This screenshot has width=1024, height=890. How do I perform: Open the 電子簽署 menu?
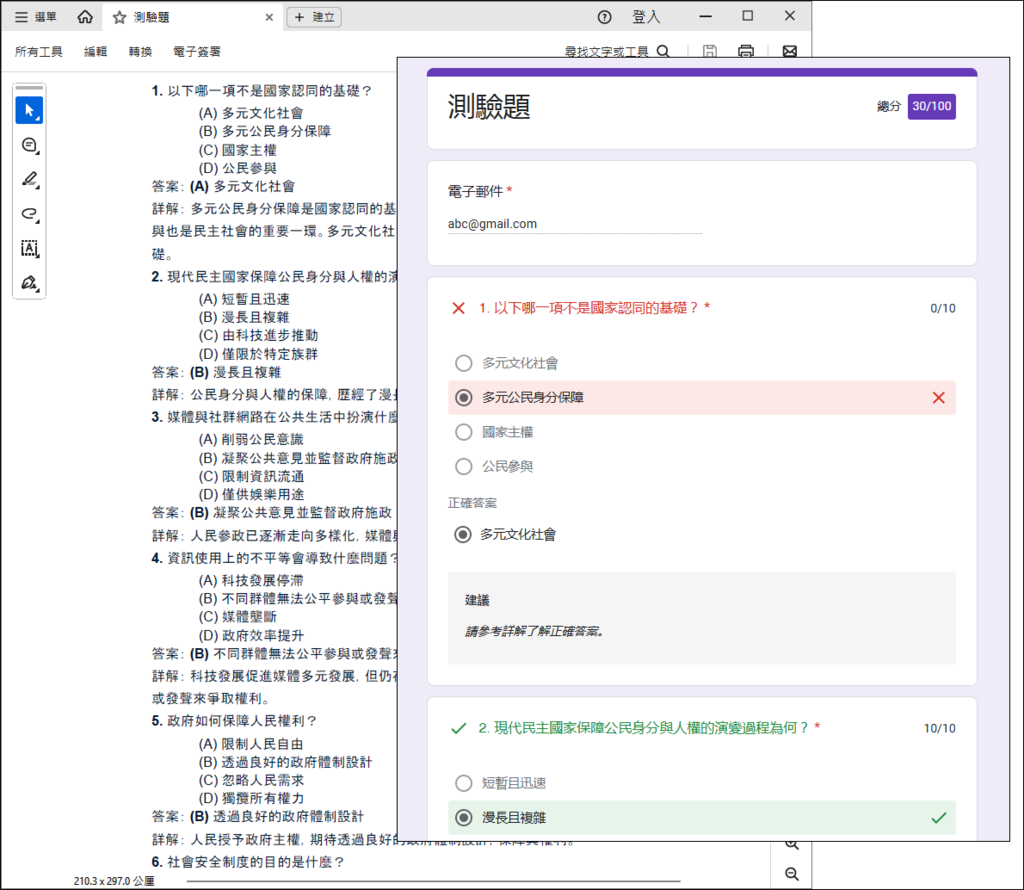point(197,52)
